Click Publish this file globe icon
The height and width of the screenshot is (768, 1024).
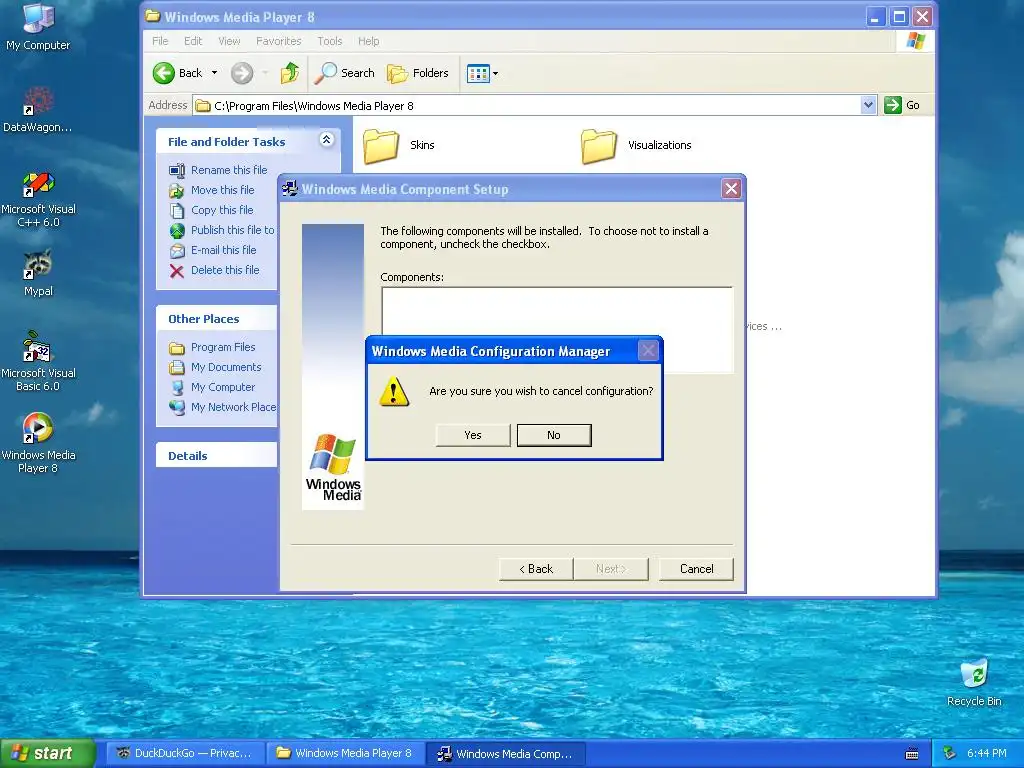tap(177, 231)
